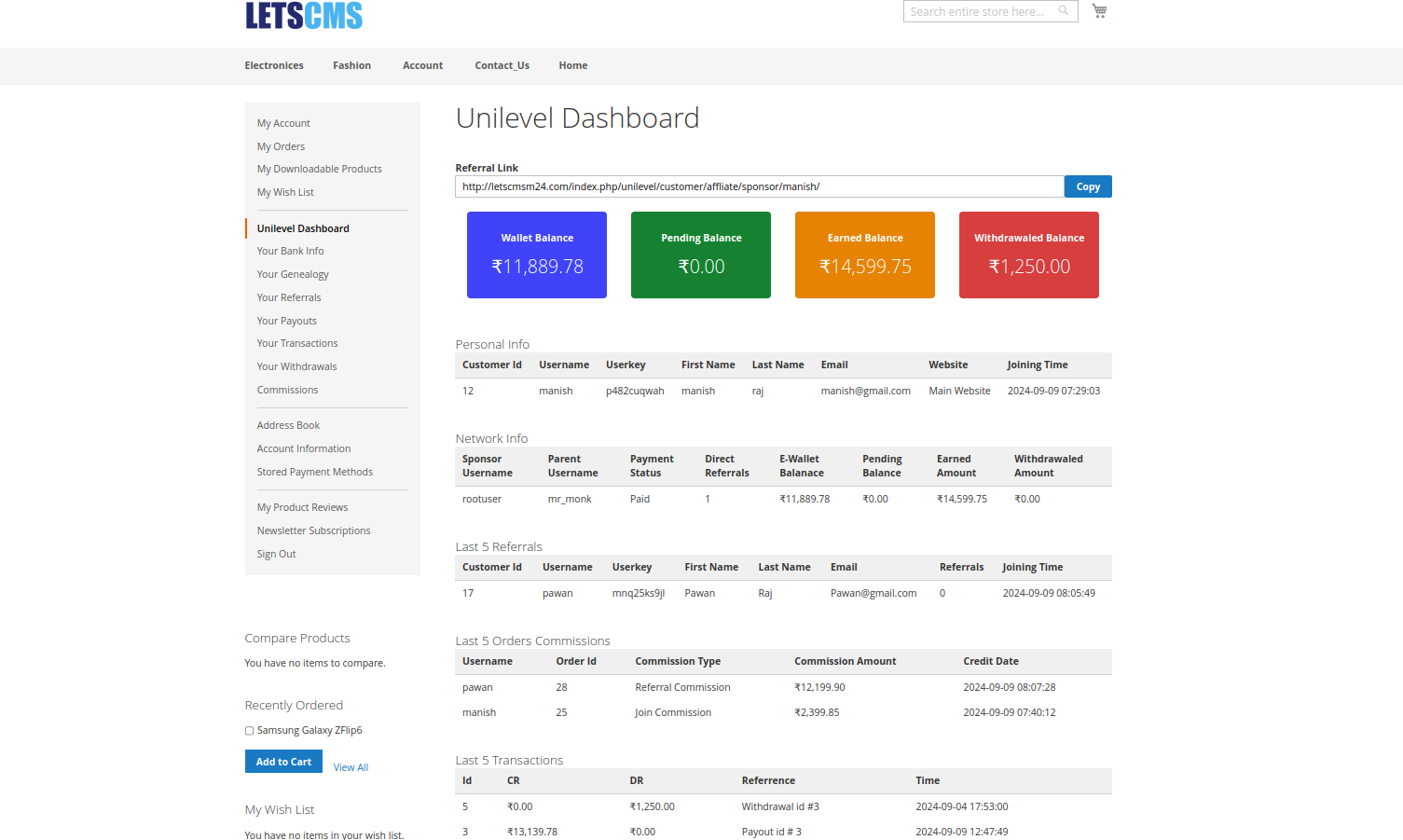Open the Main Website link
The width and height of the screenshot is (1403, 840).
[x=959, y=391]
